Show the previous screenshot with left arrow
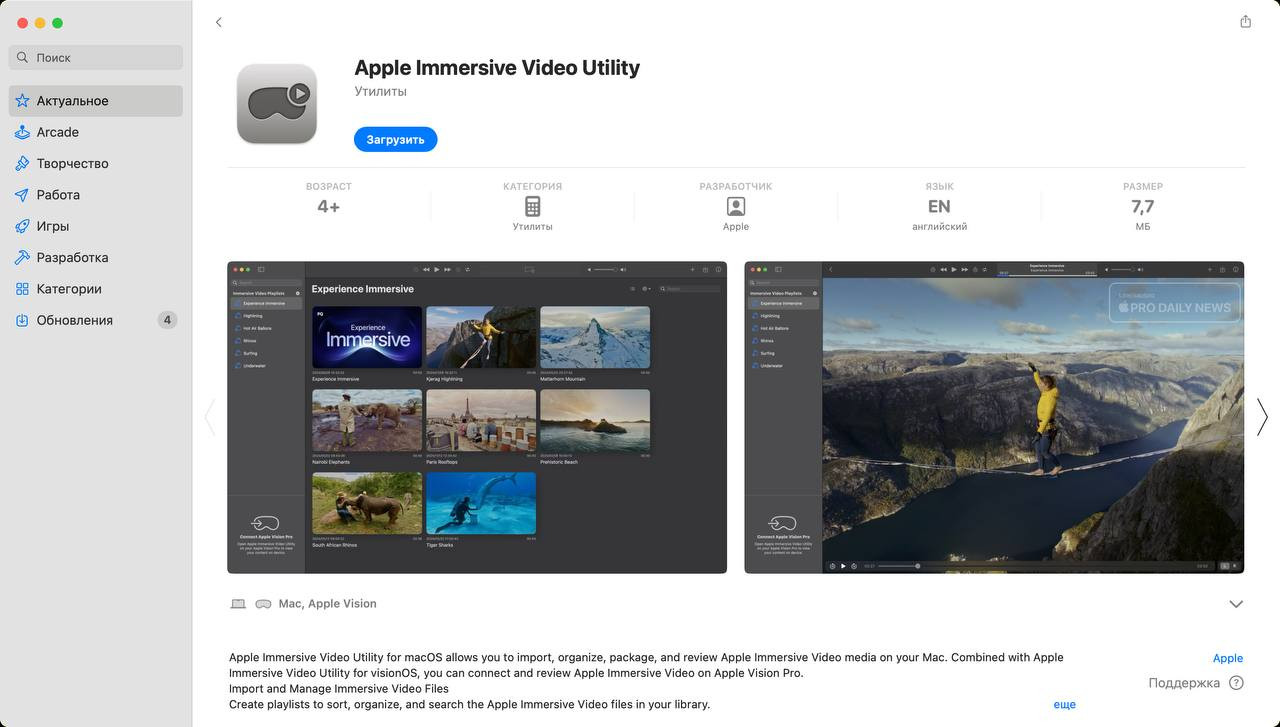 tap(210, 417)
